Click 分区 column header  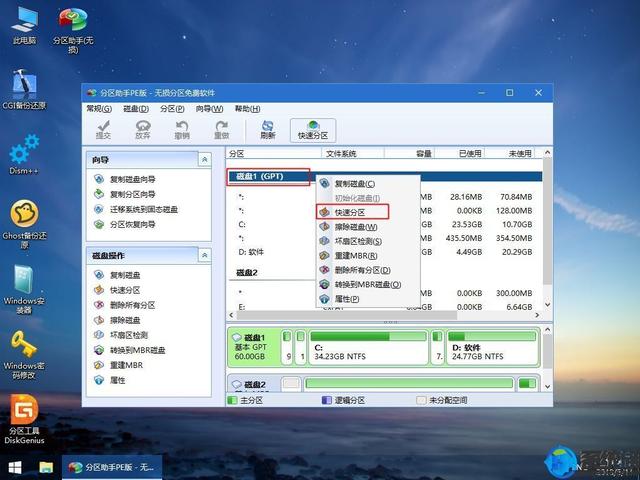tap(273, 153)
